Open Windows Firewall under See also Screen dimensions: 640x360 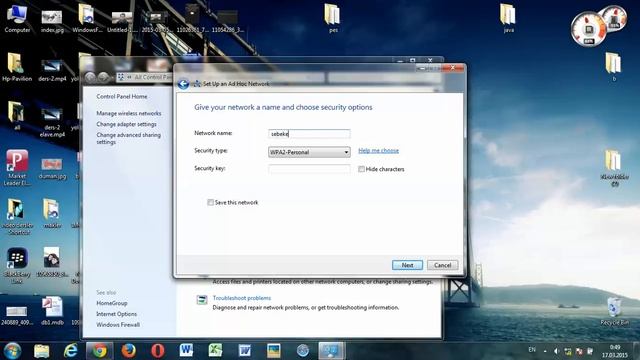[x=118, y=325]
